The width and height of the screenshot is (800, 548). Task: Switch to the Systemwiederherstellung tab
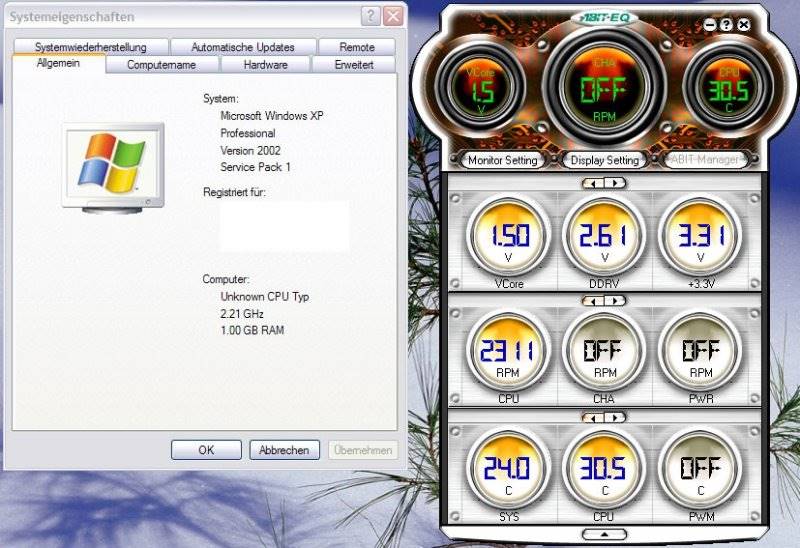91,47
